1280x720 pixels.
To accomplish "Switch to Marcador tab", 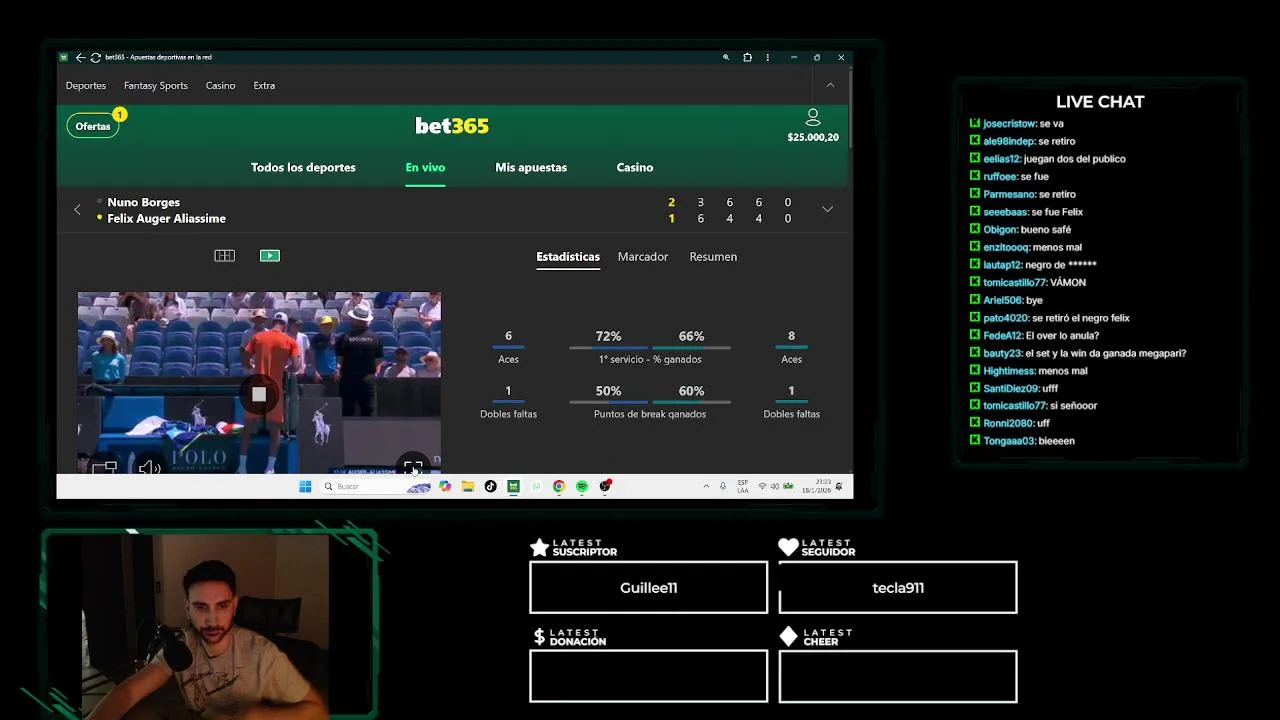I will click(x=643, y=257).
